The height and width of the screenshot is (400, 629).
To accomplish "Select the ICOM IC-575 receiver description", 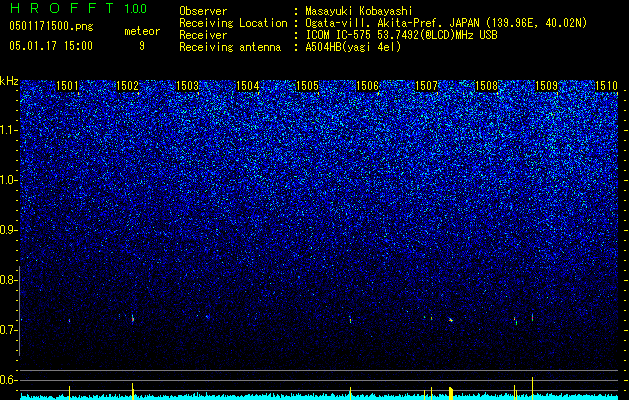I will coord(401,35).
